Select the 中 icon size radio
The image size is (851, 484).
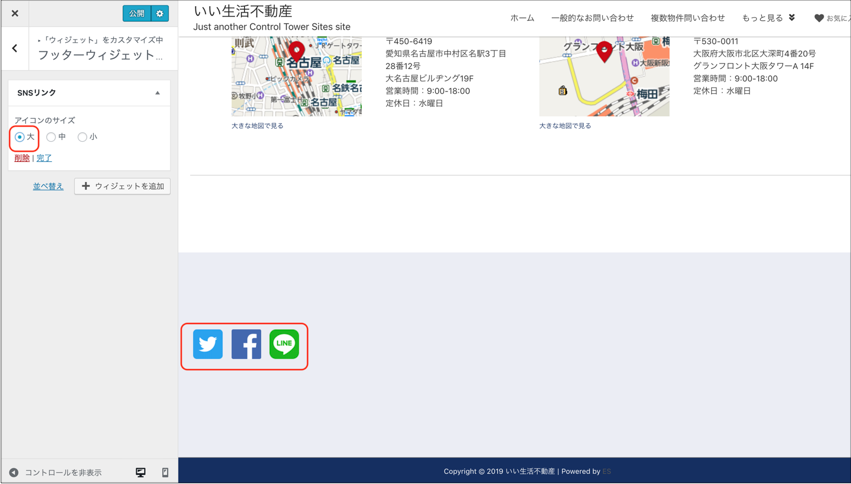(51, 137)
